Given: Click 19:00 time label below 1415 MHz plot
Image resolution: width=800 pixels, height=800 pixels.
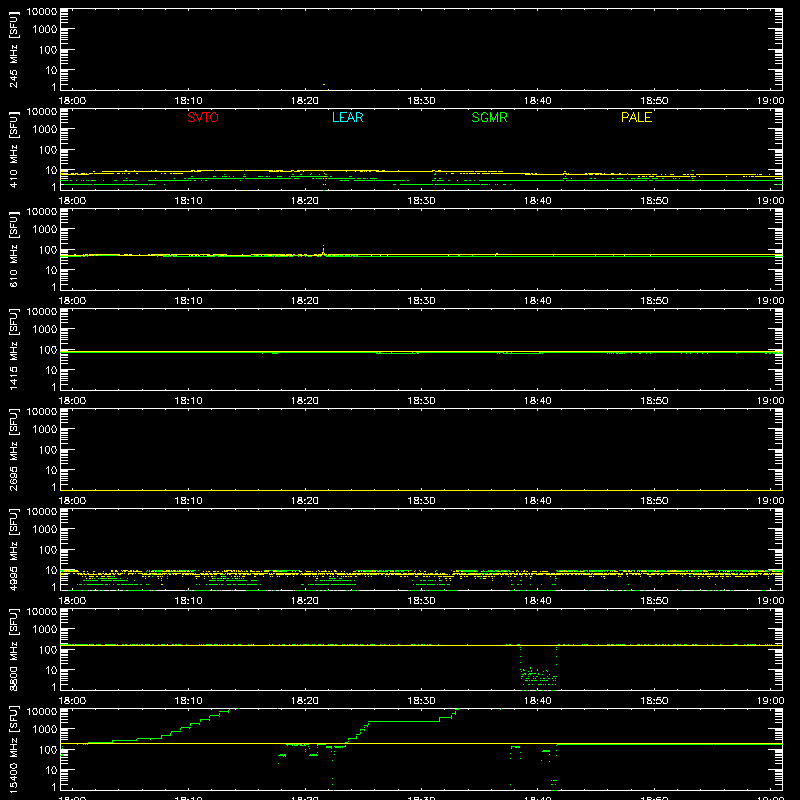Looking at the screenshot, I should point(770,401).
